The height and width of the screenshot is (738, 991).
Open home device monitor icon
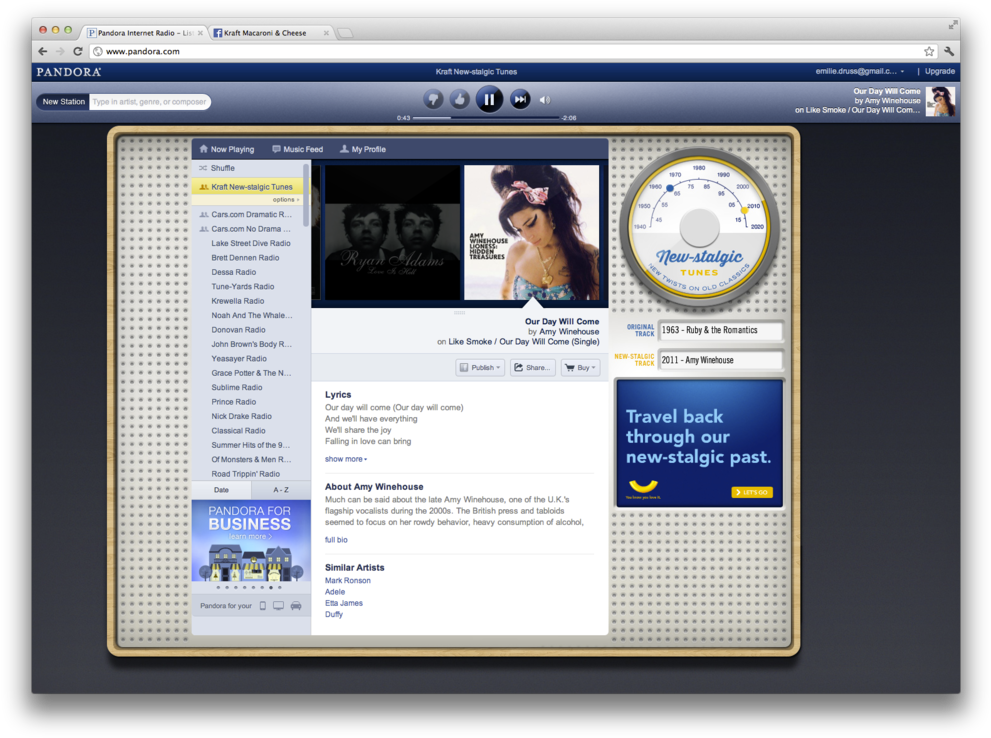(x=278, y=605)
